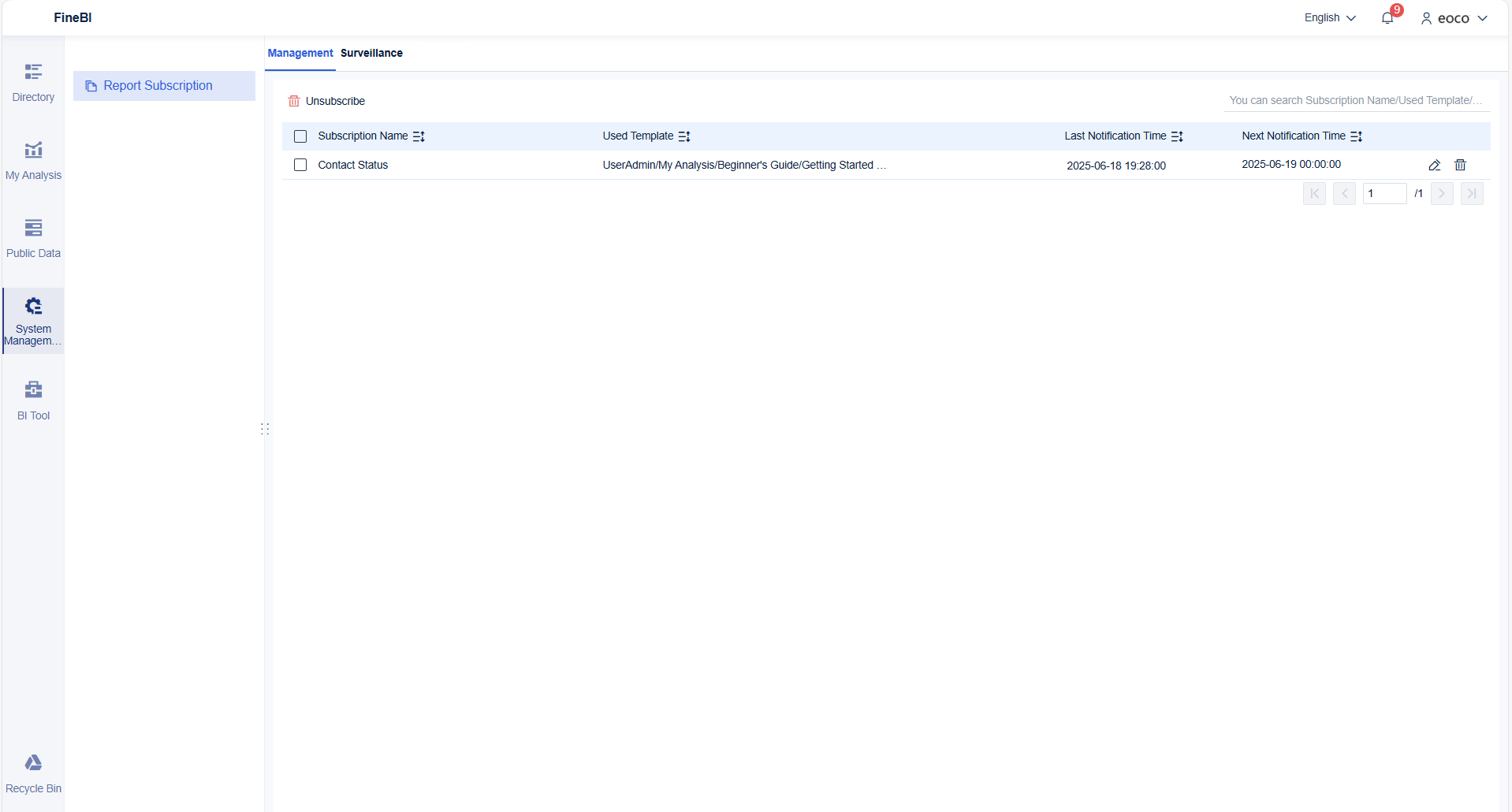This screenshot has height=812, width=1512.
Task: Select System Management in the sidebar
Action: (33, 321)
